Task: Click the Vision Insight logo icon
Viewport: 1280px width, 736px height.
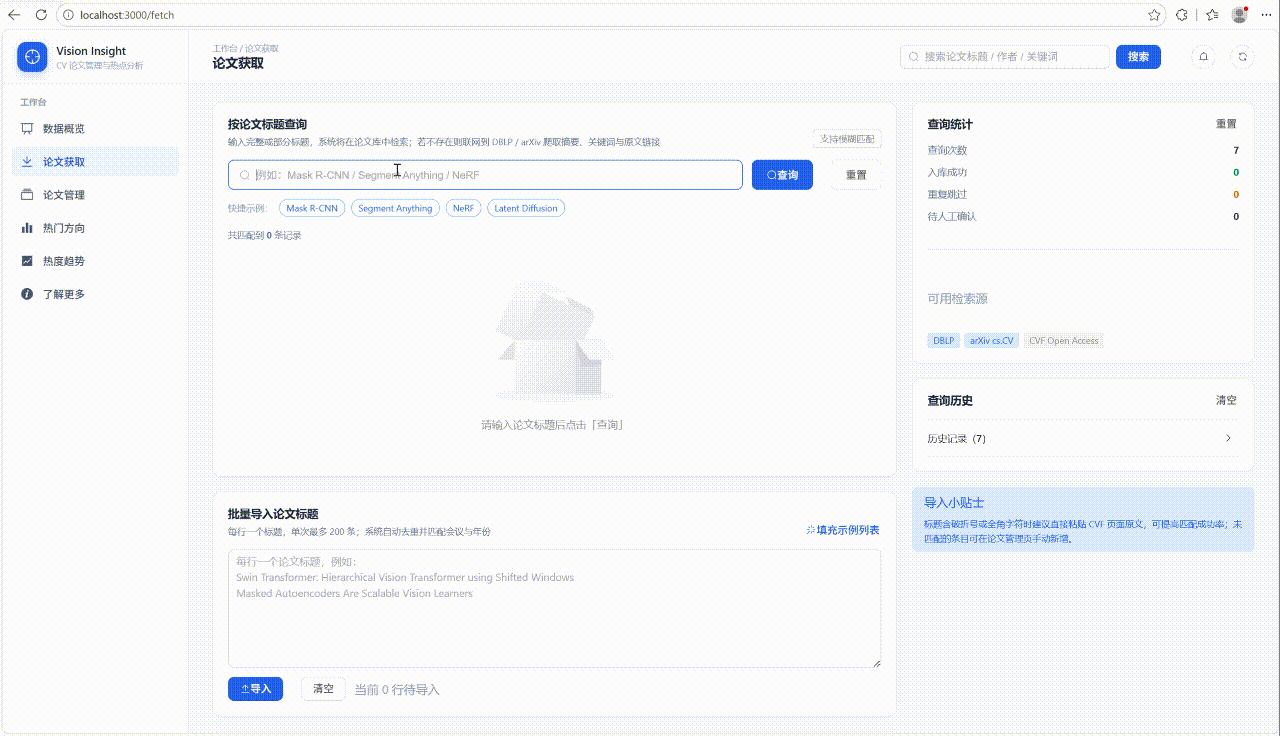Action: click(32, 57)
